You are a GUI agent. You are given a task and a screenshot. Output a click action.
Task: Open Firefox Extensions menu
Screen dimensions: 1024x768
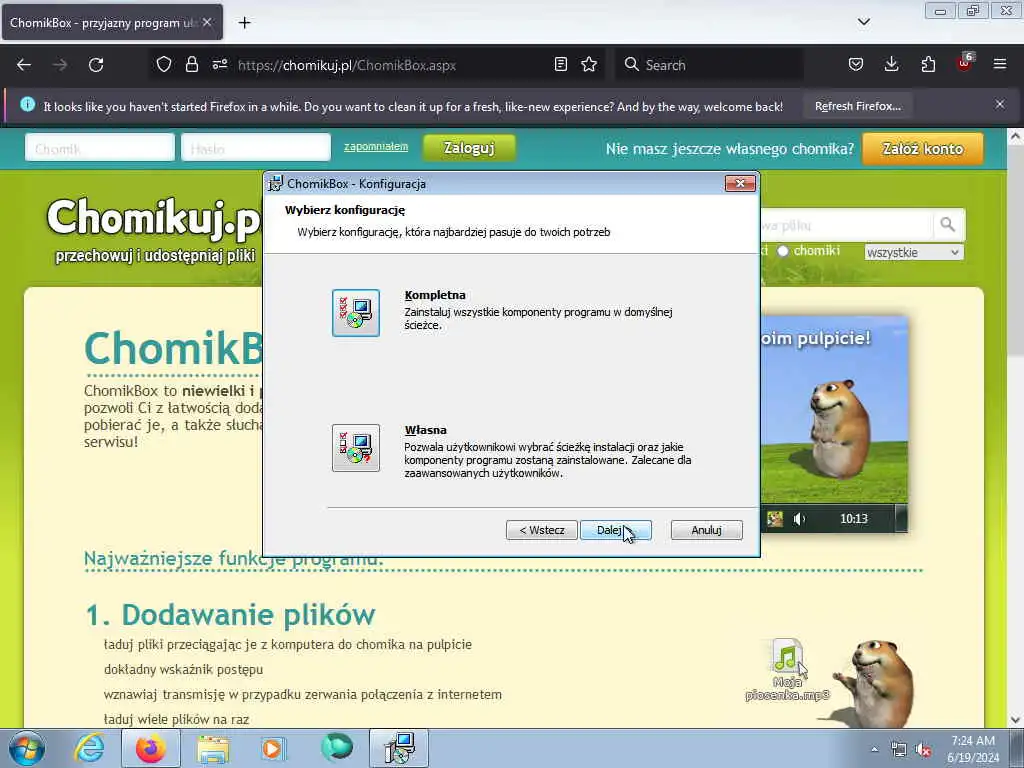pyautogui.click(x=928, y=65)
